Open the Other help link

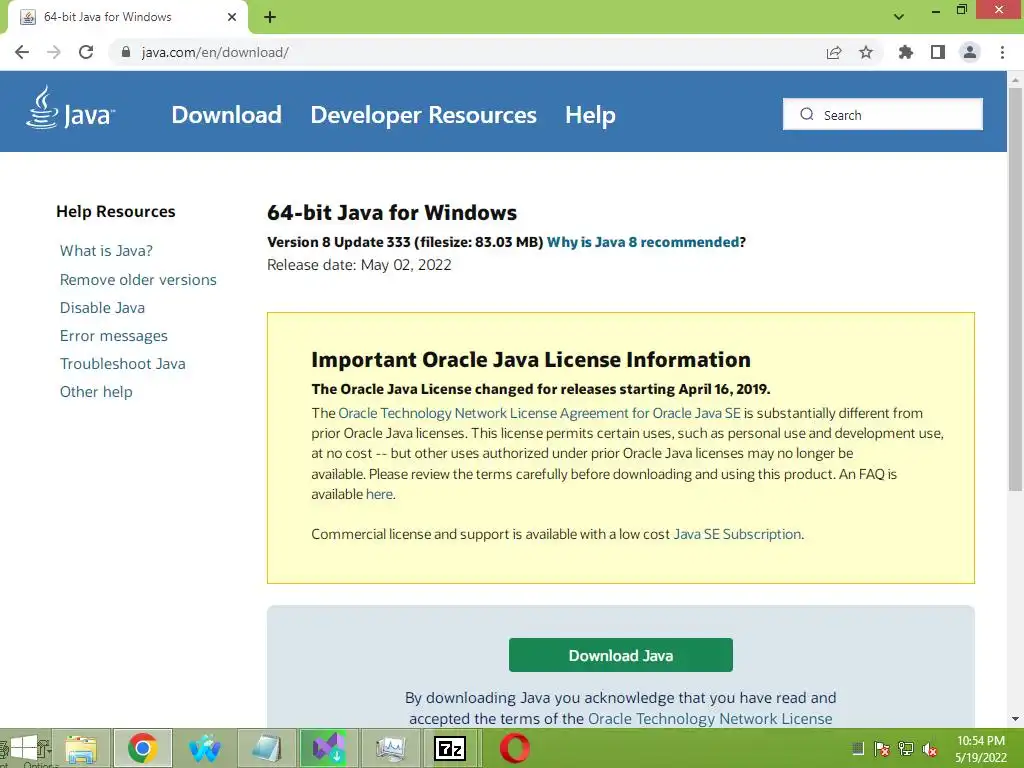click(96, 392)
